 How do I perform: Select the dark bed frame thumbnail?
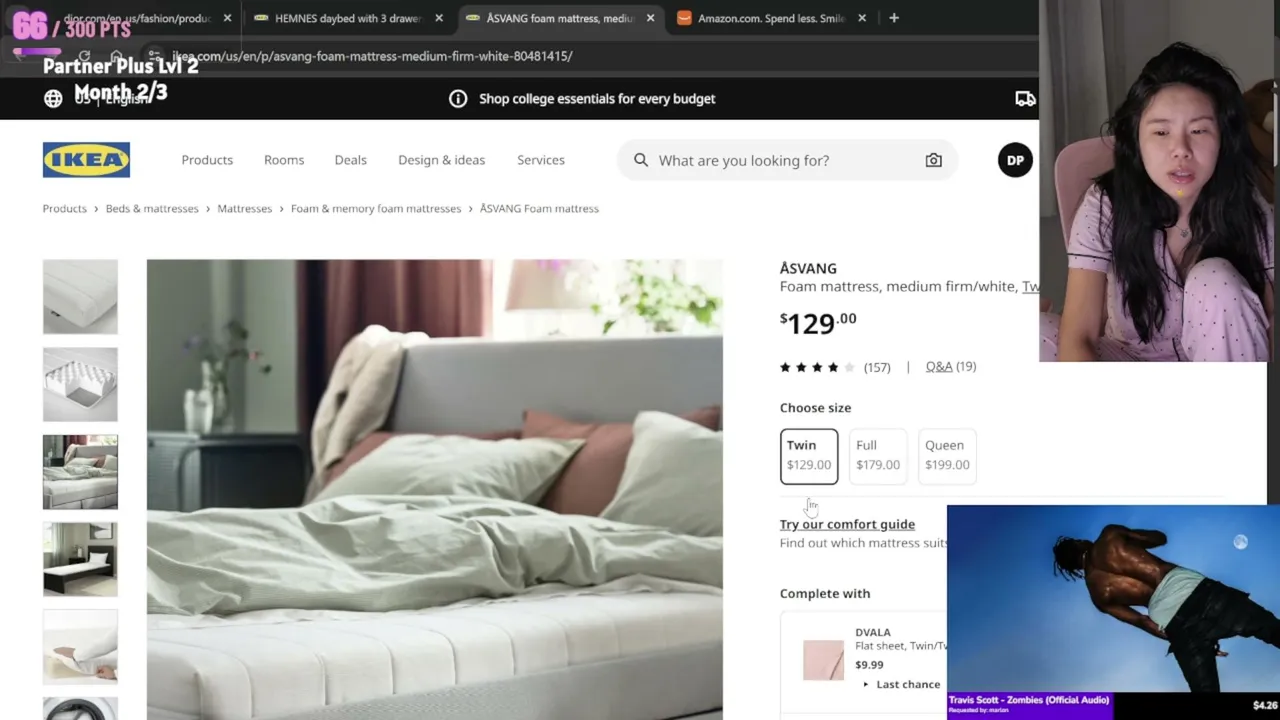coord(80,559)
